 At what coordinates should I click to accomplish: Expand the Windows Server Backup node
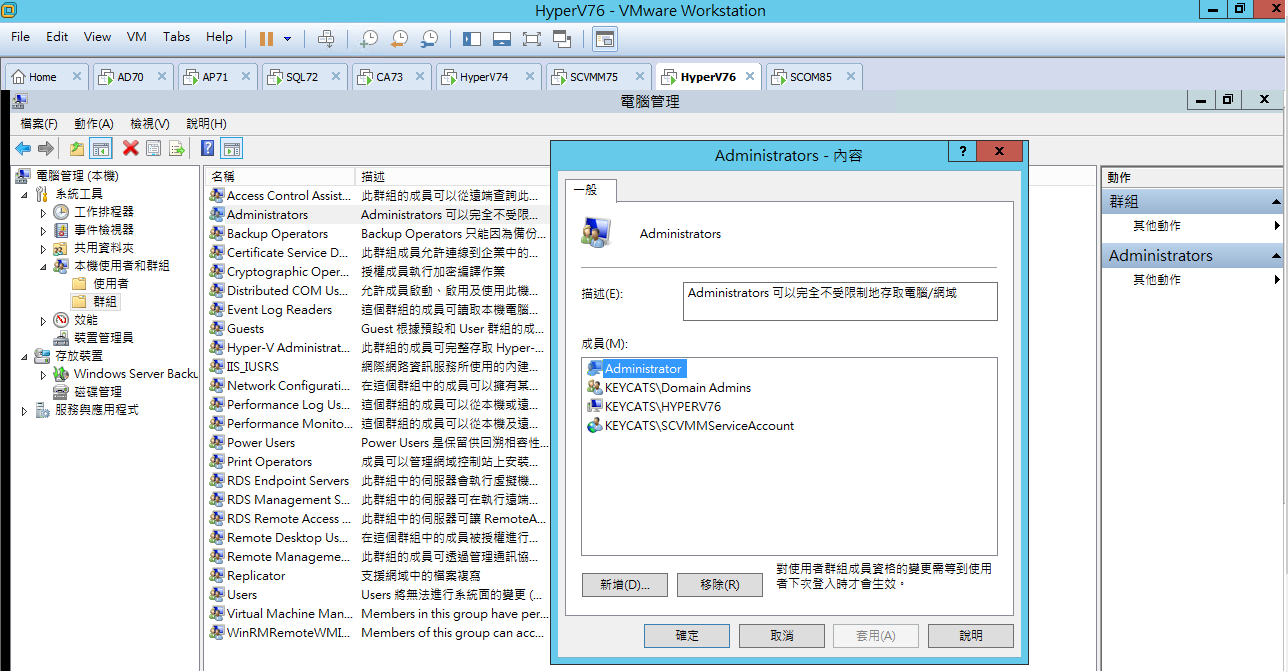[x=43, y=374]
